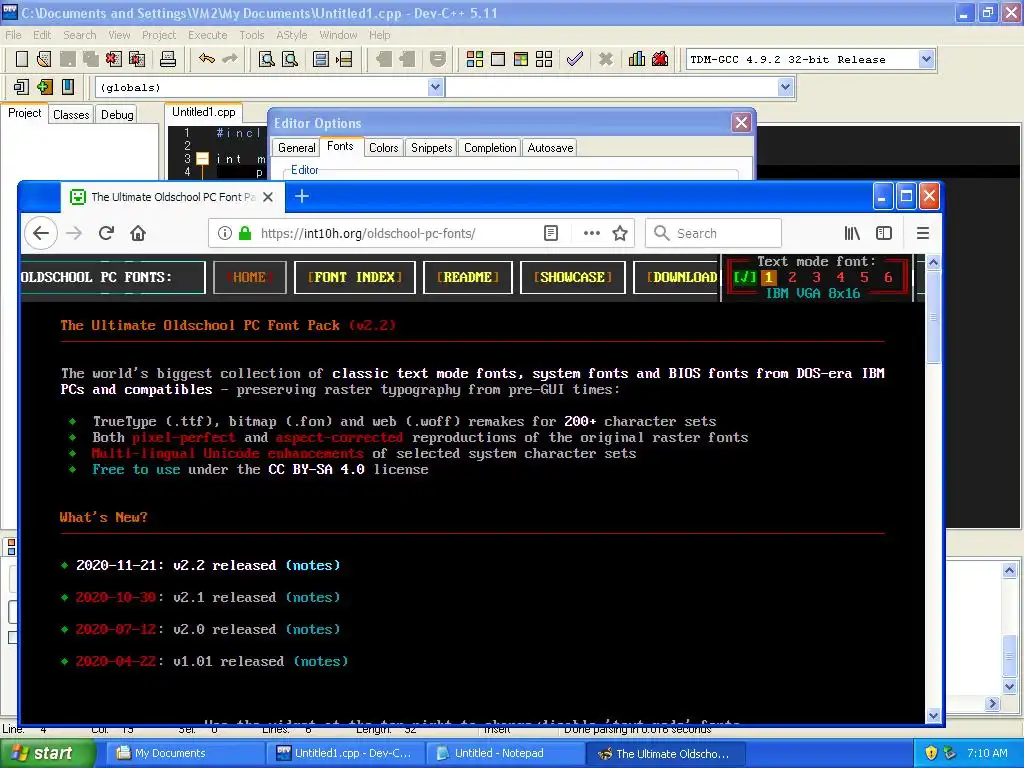Click the Untitled1.cpp editor tab
The height and width of the screenshot is (768, 1024).
click(x=204, y=112)
